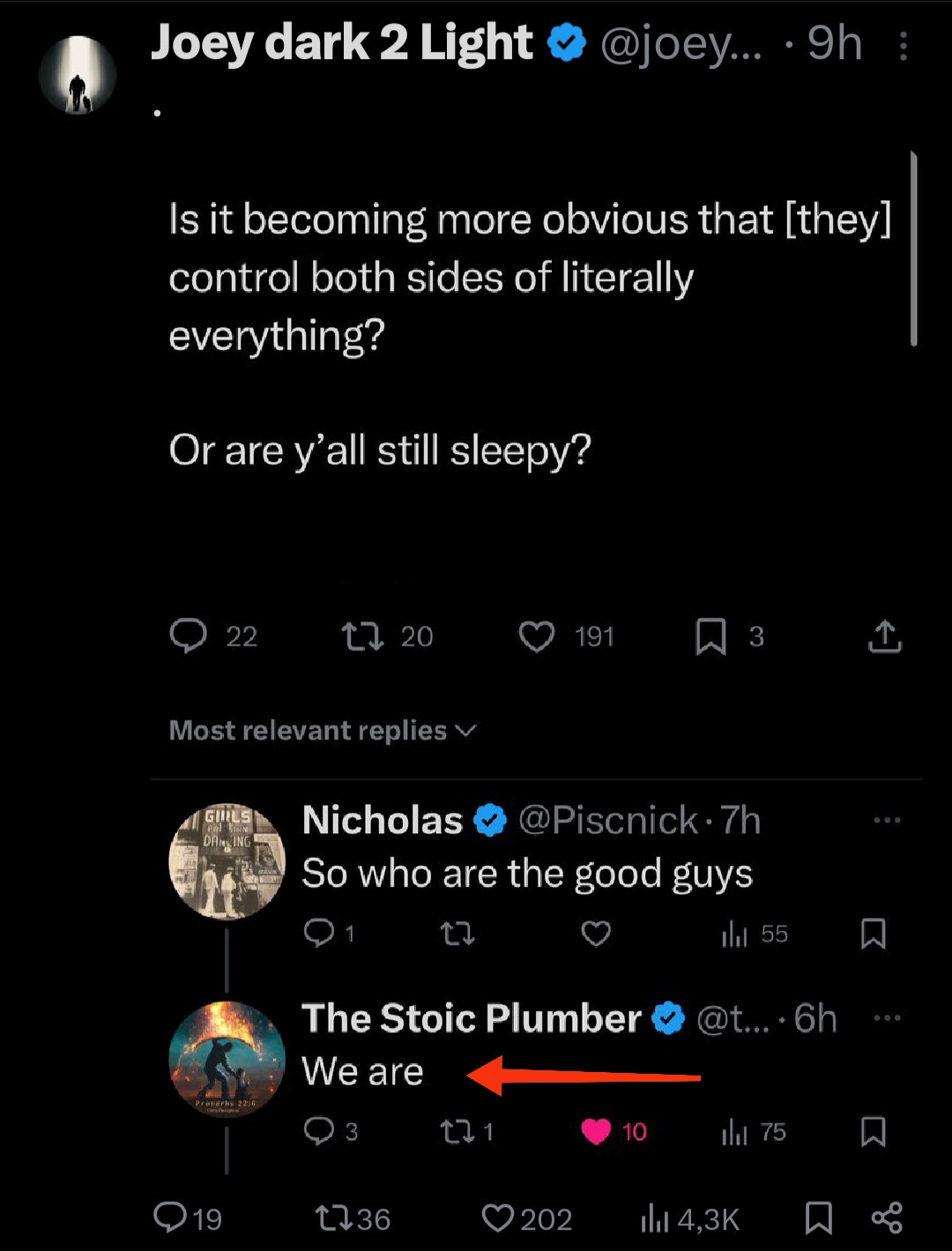
Task: Repost Joey's post with 20 reposts
Action: click(362, 636)
